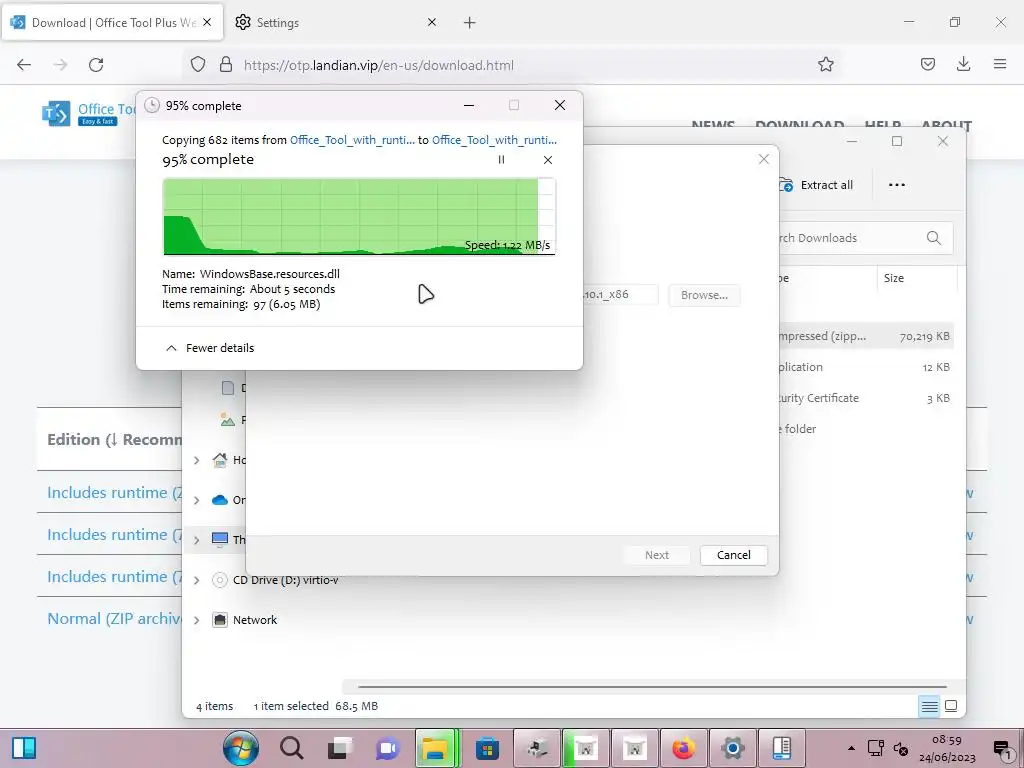This screenshot has width=1024, height=768.
Task: Open the Start menu orb
Action: [x=241, y=748]
